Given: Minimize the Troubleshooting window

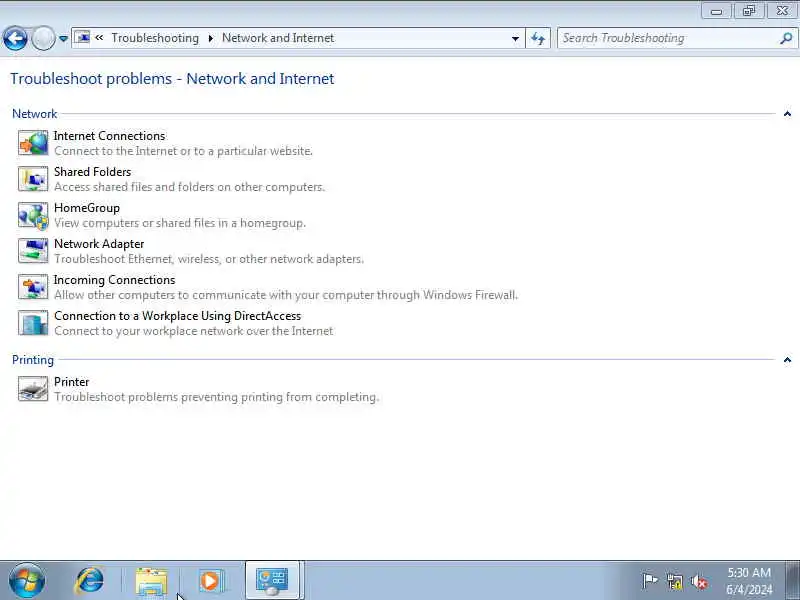Looking at the screenshot, I should [716, 11].
